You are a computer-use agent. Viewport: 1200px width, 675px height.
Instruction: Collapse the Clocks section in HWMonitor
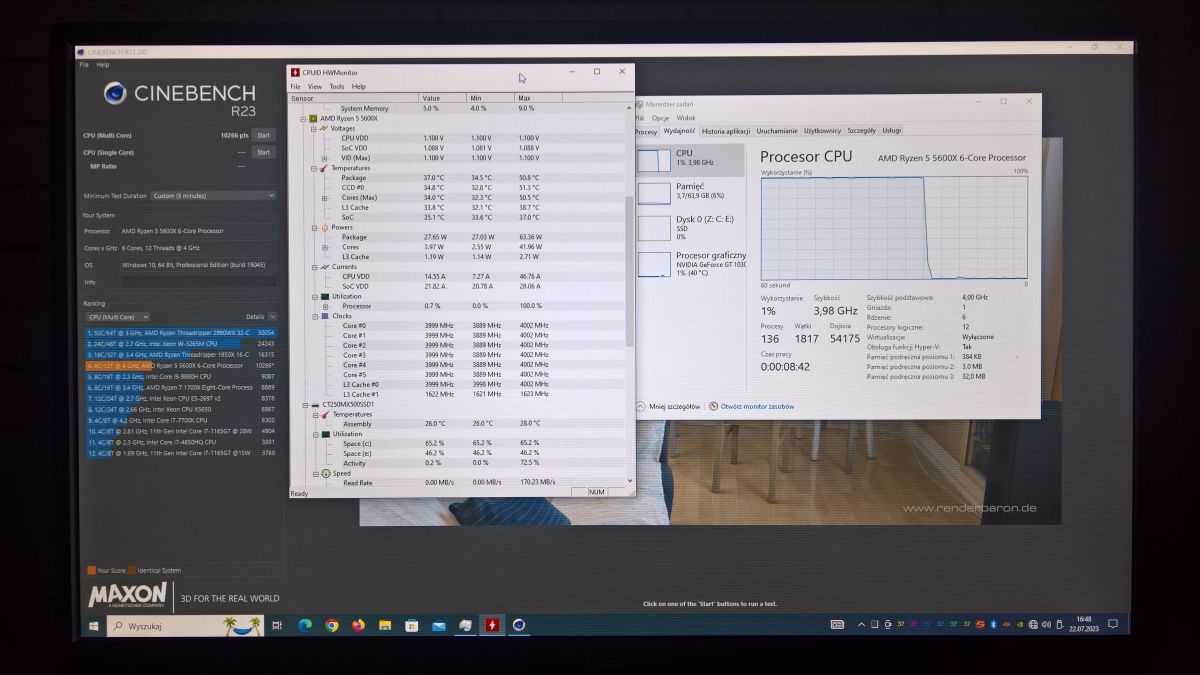(x=313, y=316)
